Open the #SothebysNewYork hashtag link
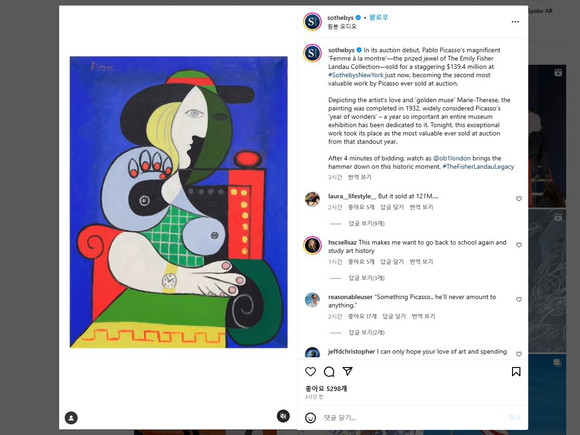Image resolution: width=580 pixels, height=435 pixels. tap(355, 75)
